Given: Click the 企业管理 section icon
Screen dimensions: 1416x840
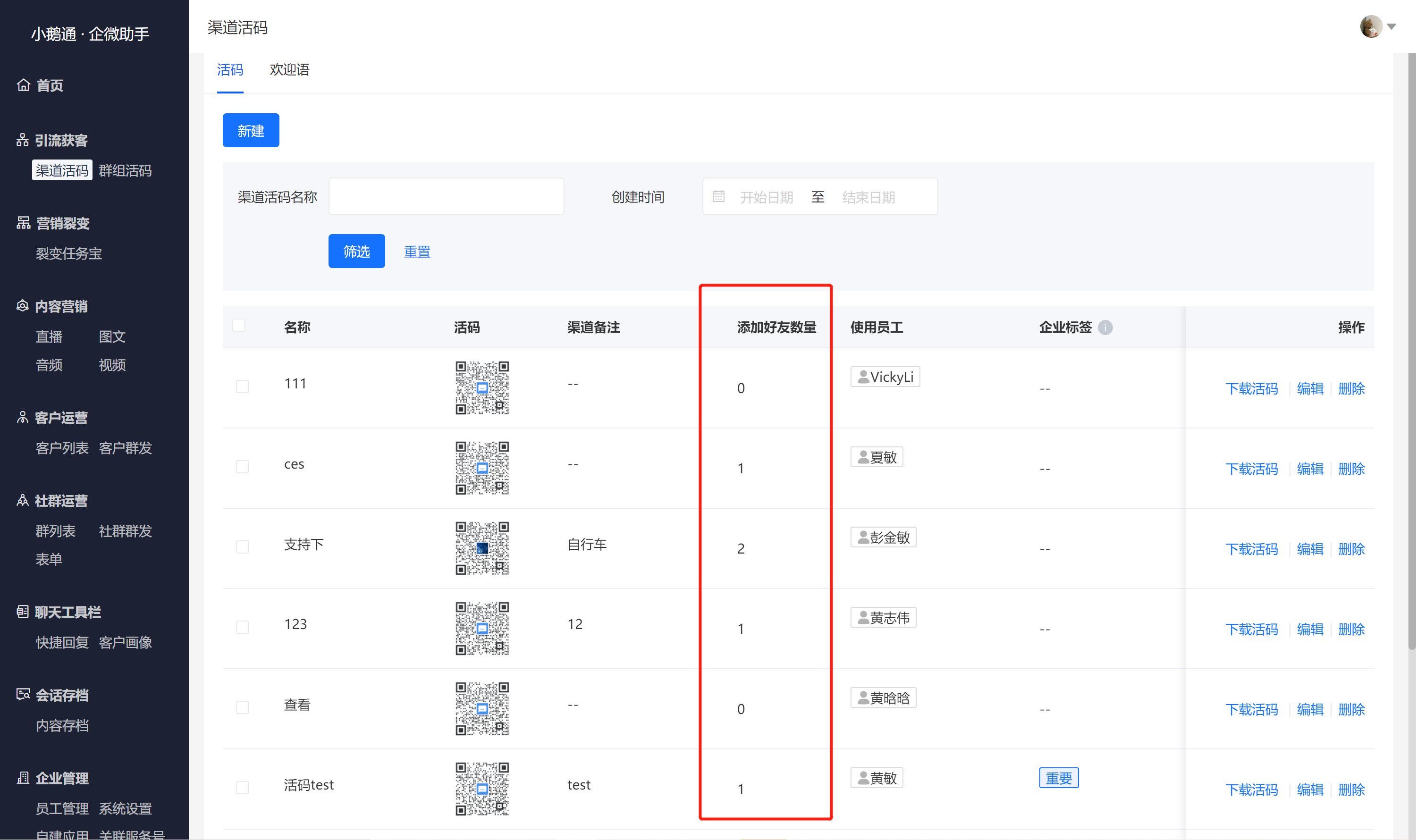Looking at the screenshot, I should coord(23,778).
